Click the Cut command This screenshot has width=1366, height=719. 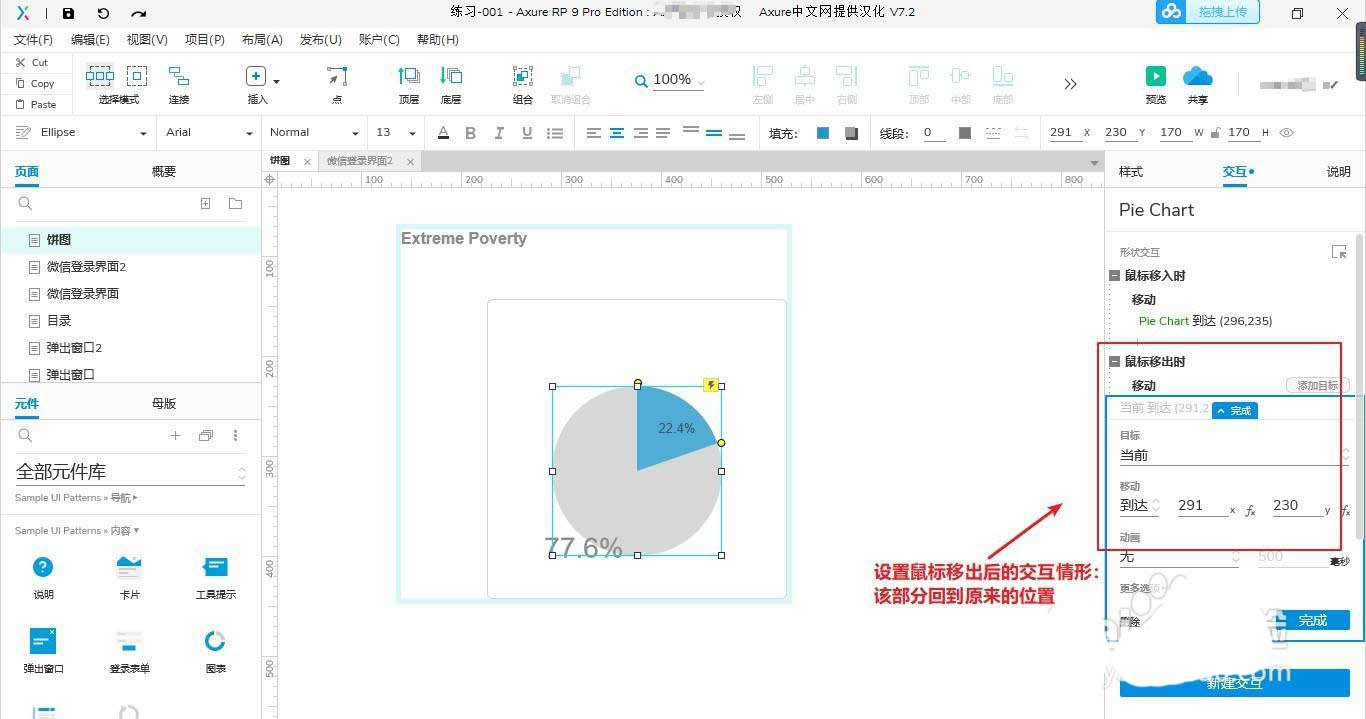pos(32,62)
